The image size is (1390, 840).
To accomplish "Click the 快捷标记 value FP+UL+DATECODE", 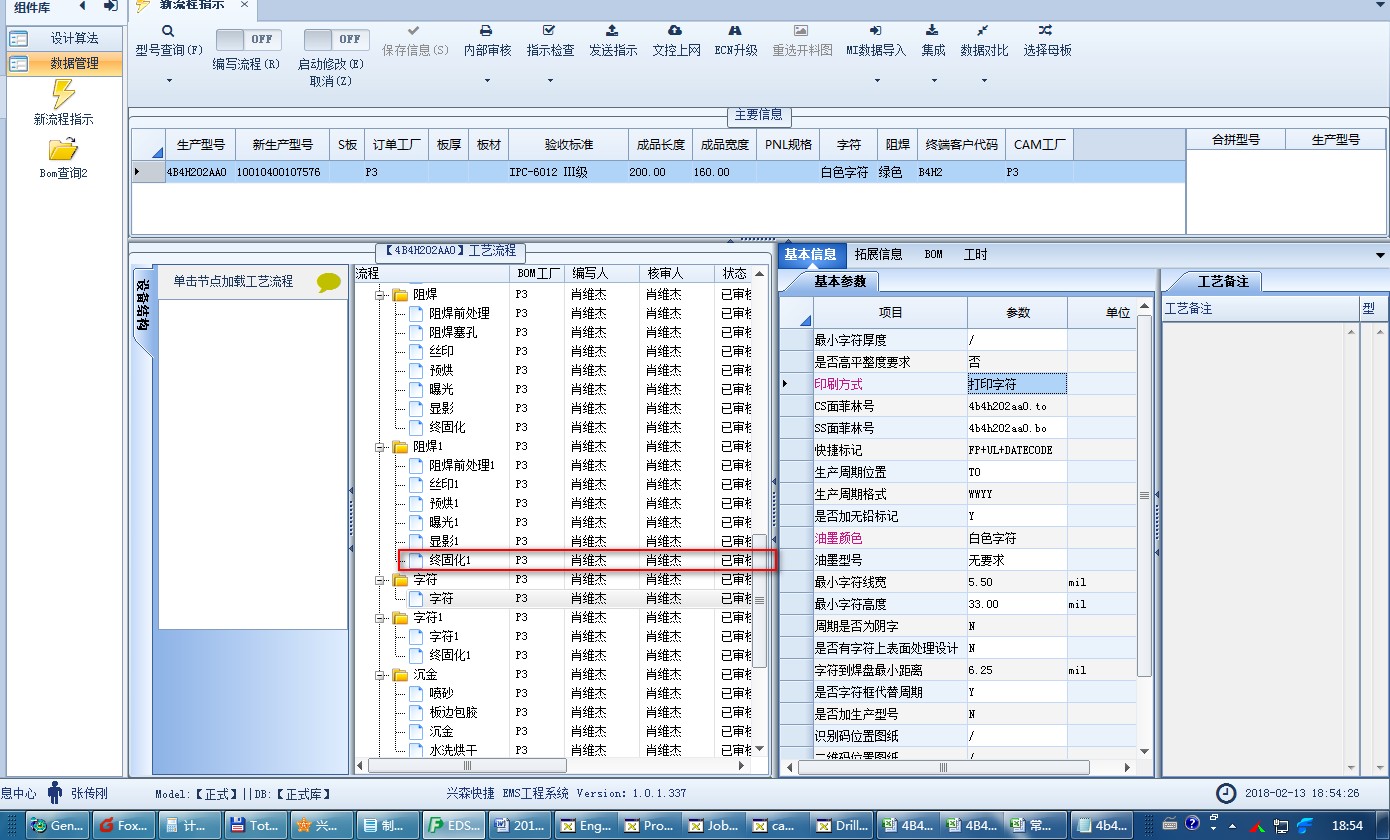I will point(1017,450).
